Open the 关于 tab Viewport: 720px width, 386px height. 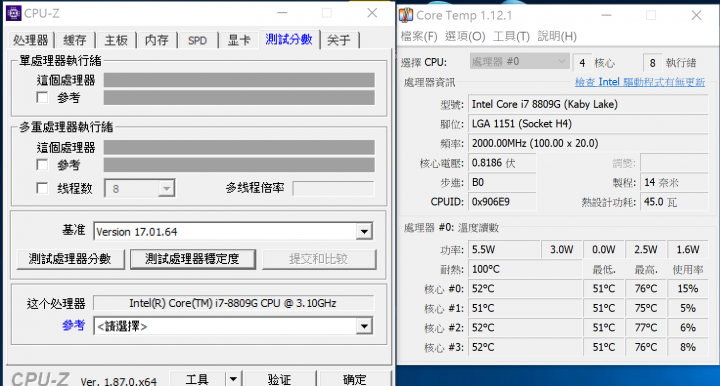(x=339, y=40)
